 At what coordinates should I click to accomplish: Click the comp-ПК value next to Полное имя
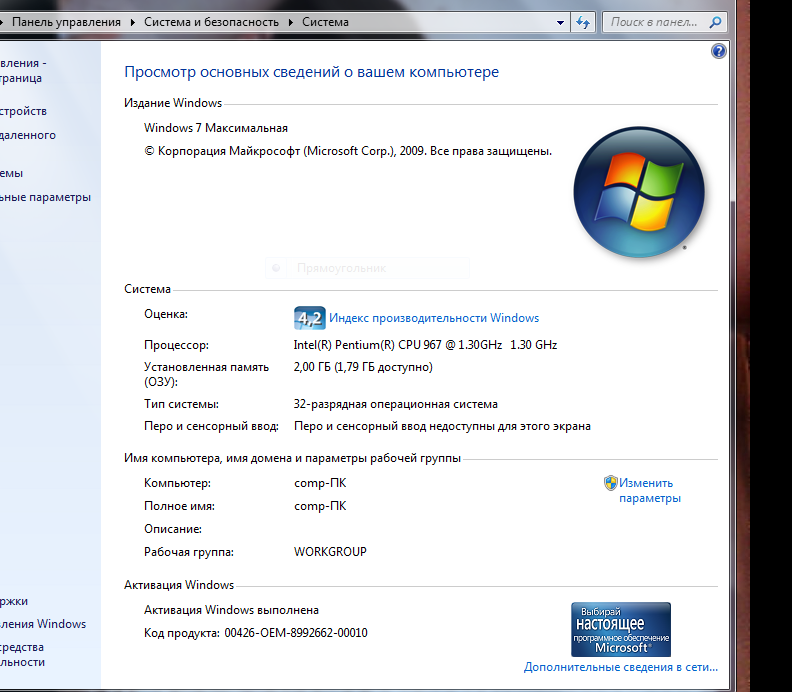[320, 506]
